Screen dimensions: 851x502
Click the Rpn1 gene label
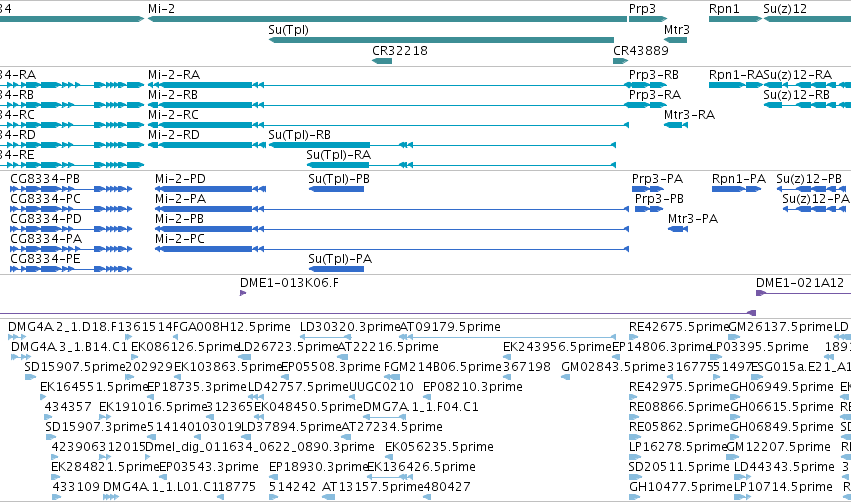[724, 9]
